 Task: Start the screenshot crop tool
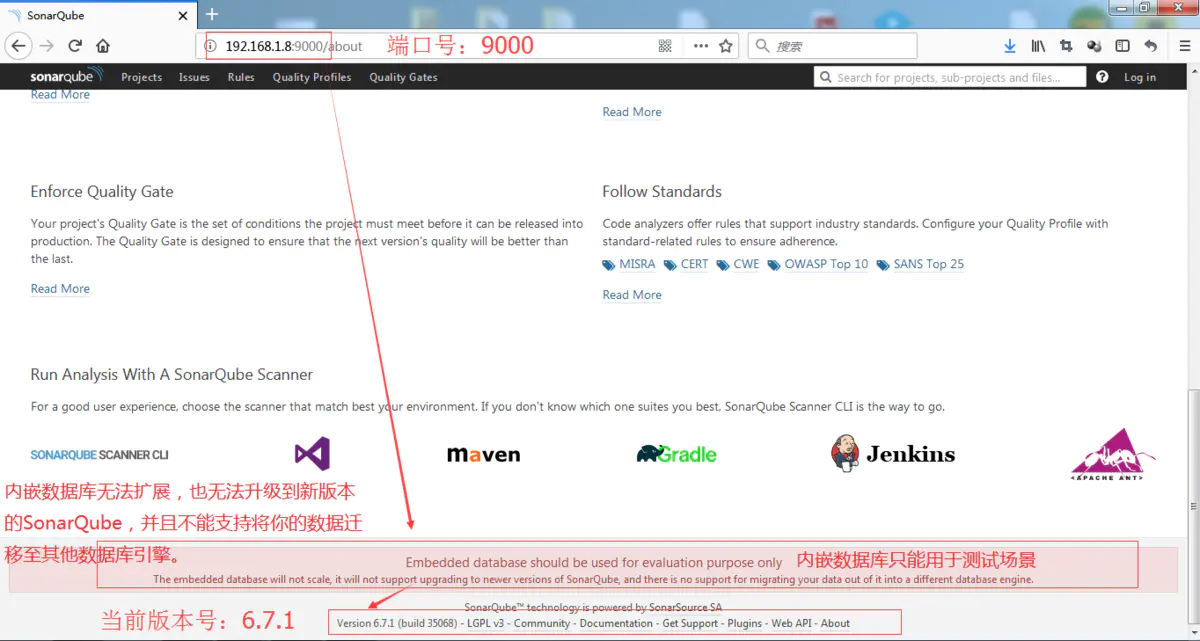coord(1066,46)
